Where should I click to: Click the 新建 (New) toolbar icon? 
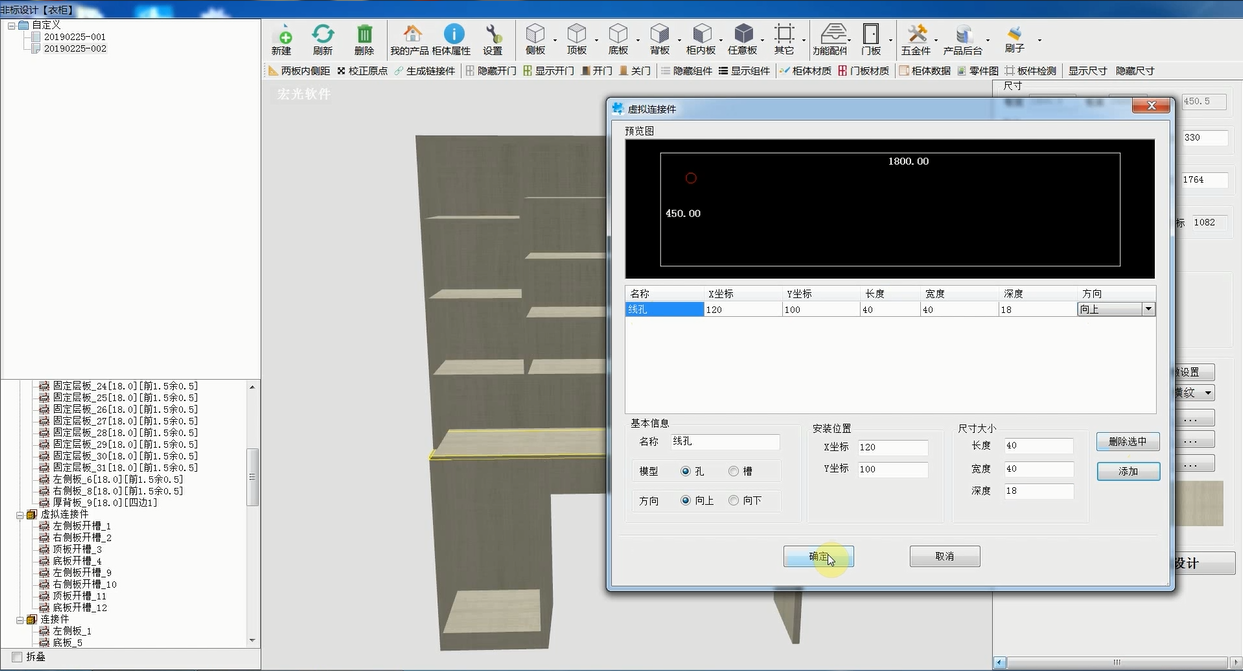click(281, 39)
